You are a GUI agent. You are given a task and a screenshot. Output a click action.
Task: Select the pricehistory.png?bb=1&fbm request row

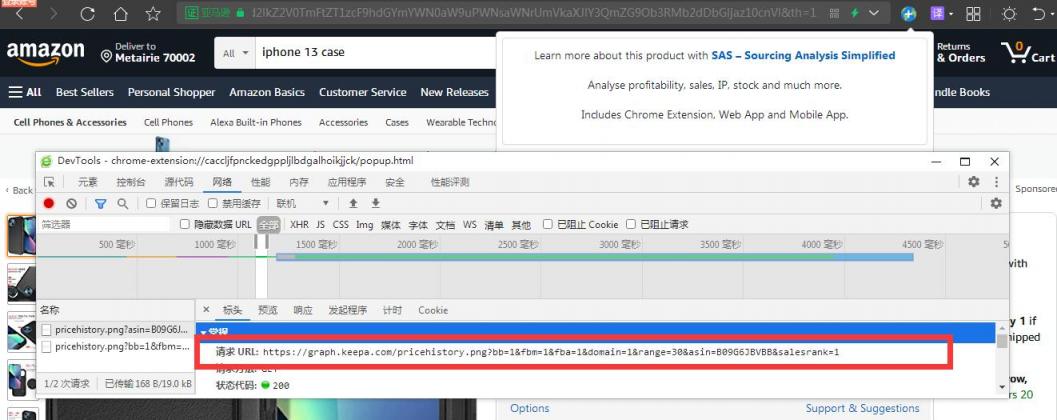point(115,347)
